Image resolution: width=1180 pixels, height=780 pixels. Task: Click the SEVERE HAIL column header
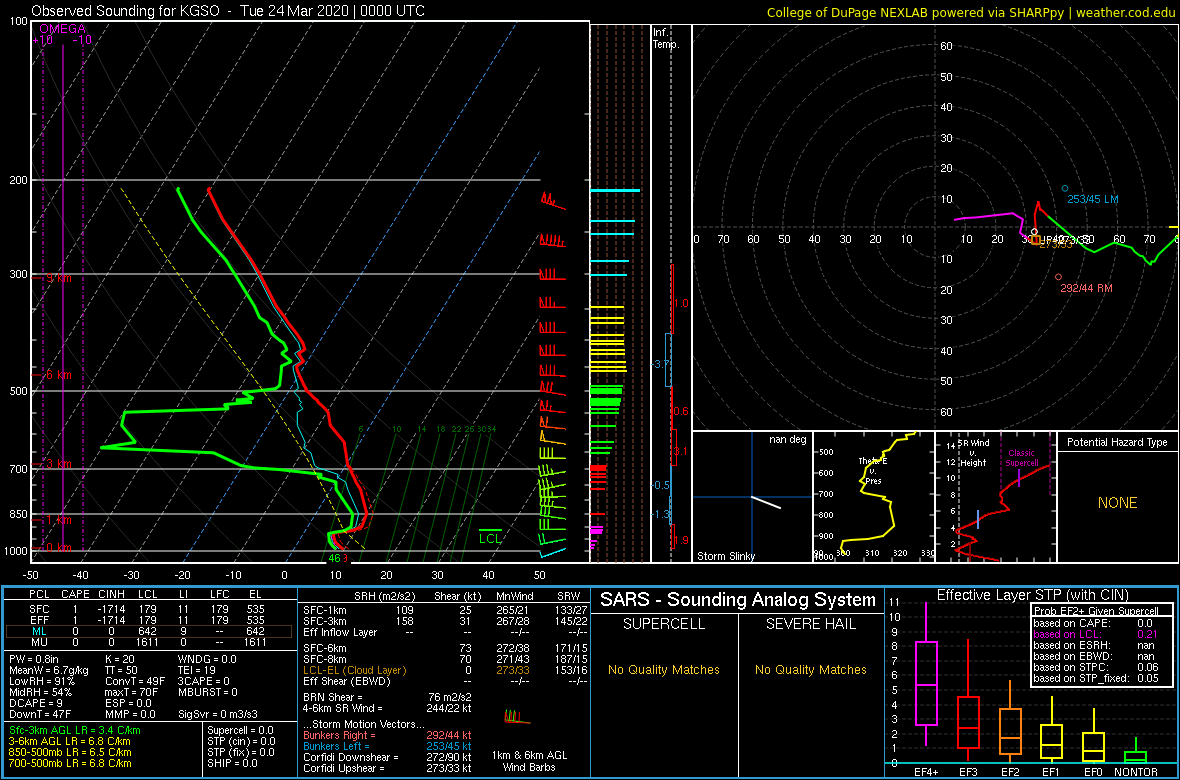click(x=812, y=625)
